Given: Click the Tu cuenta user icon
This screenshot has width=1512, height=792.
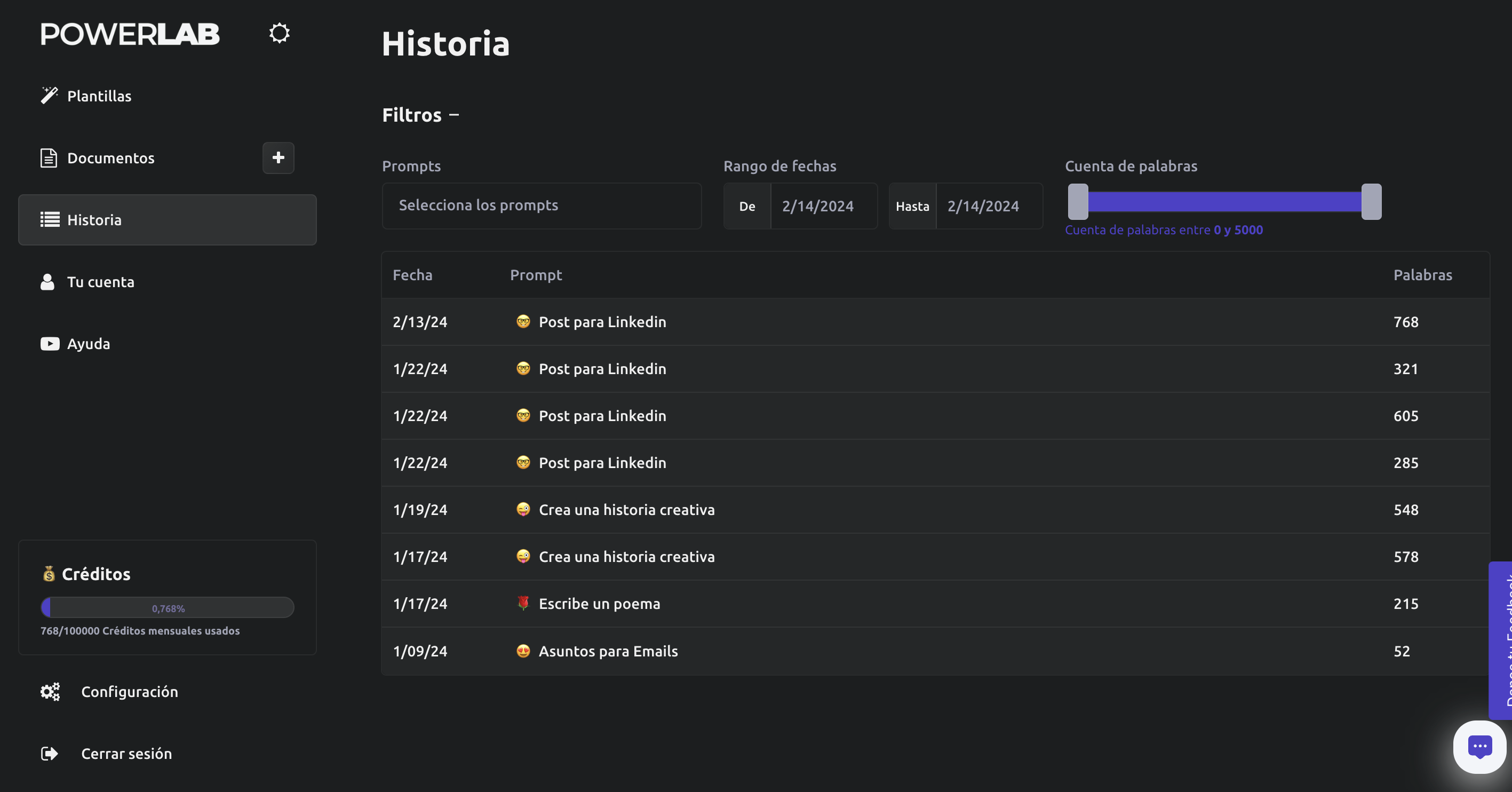Looking at the screenshot, I should [x=47, y=282].
